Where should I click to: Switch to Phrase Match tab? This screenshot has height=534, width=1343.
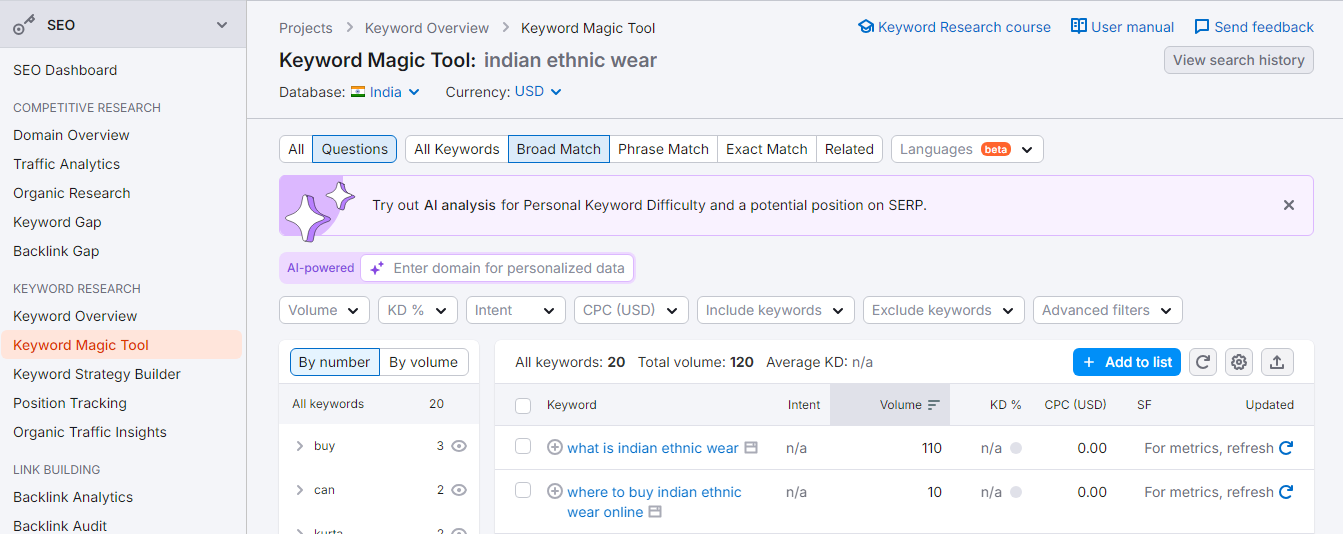point(663,149)
